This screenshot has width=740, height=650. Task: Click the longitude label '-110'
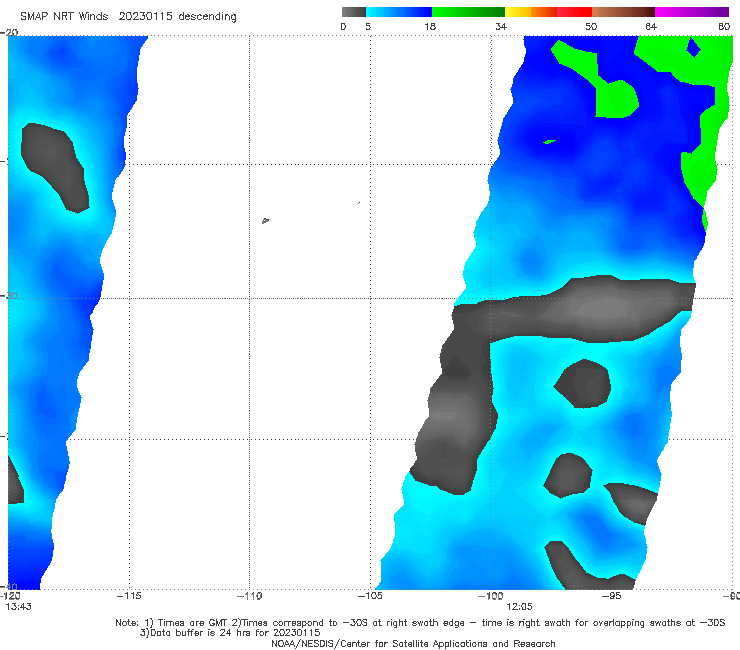click(x=250, y=596)
